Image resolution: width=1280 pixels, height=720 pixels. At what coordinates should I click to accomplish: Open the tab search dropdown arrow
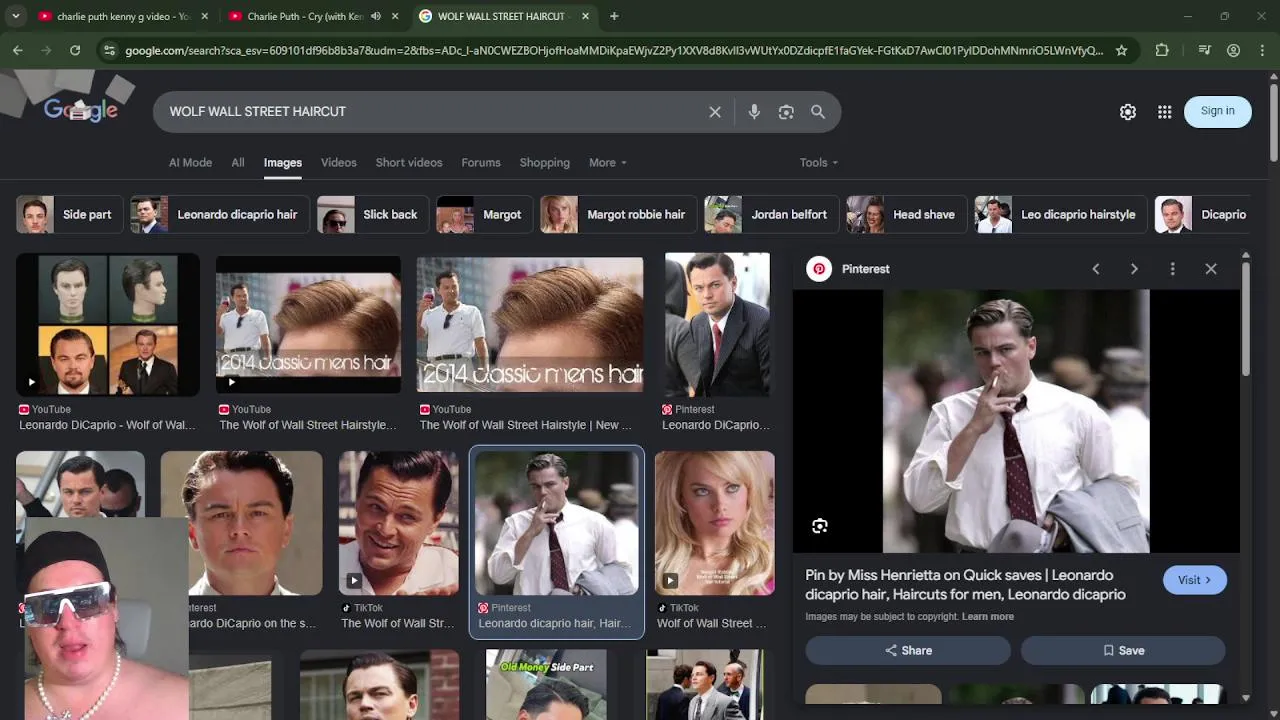point(15,16)
